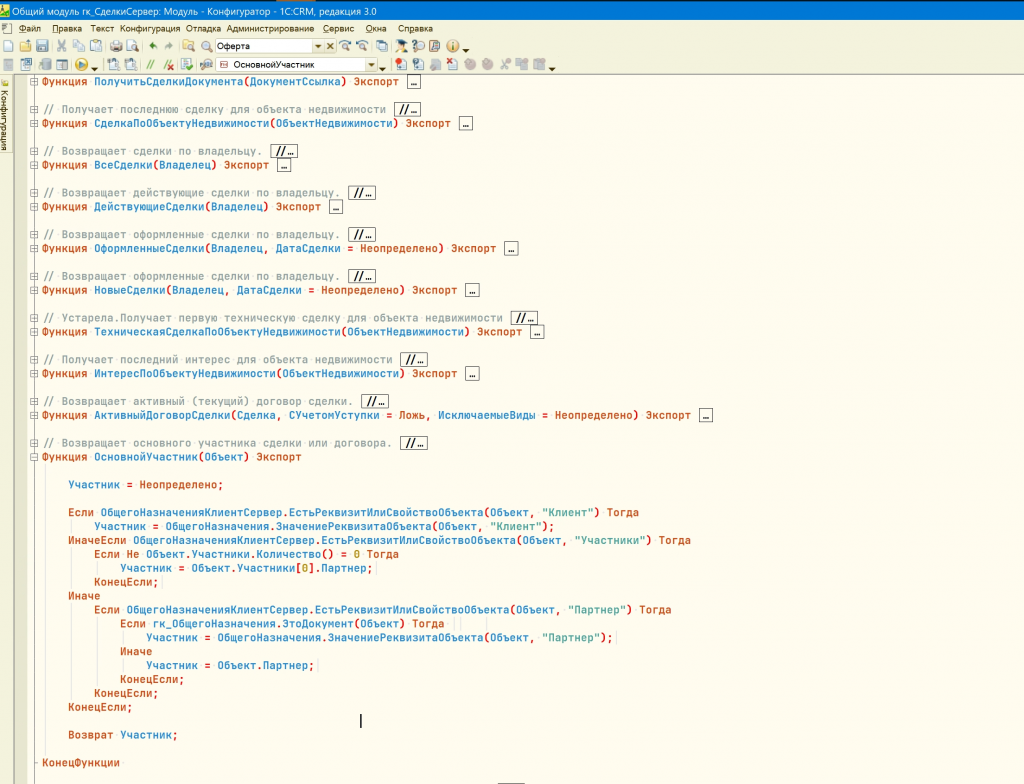
Task: Open the Syntax Assistant icon
Action: click(x=401, y=46)
